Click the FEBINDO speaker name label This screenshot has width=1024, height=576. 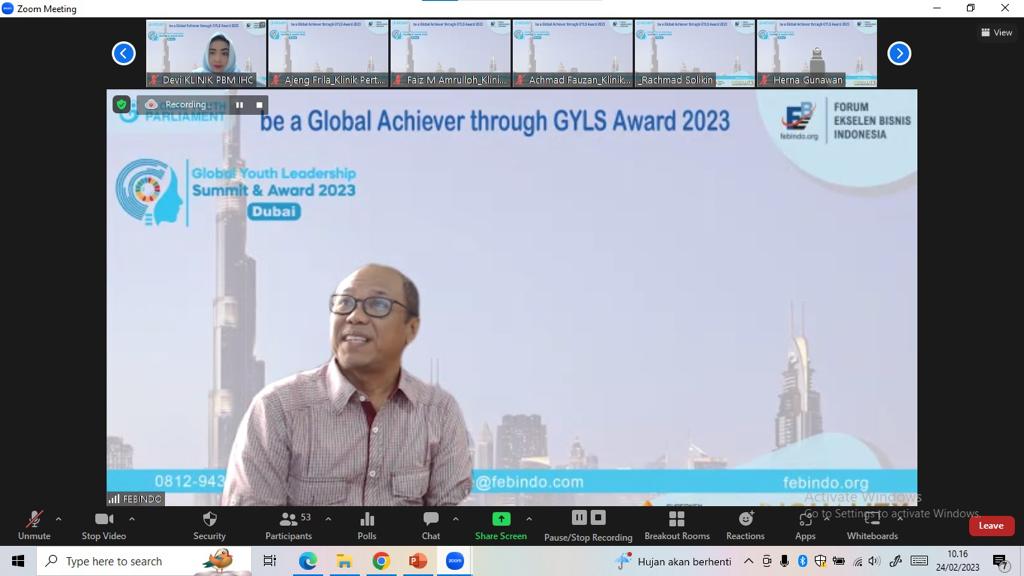135,499
